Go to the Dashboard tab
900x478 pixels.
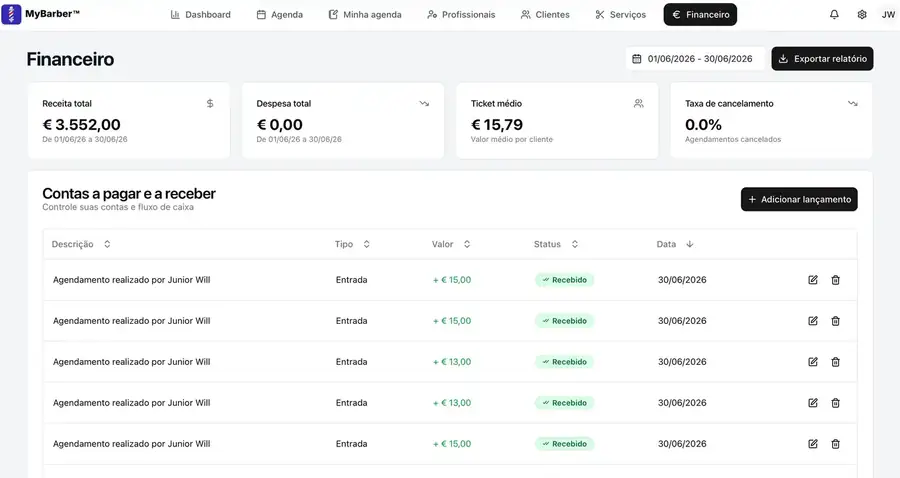click(201, 14)
